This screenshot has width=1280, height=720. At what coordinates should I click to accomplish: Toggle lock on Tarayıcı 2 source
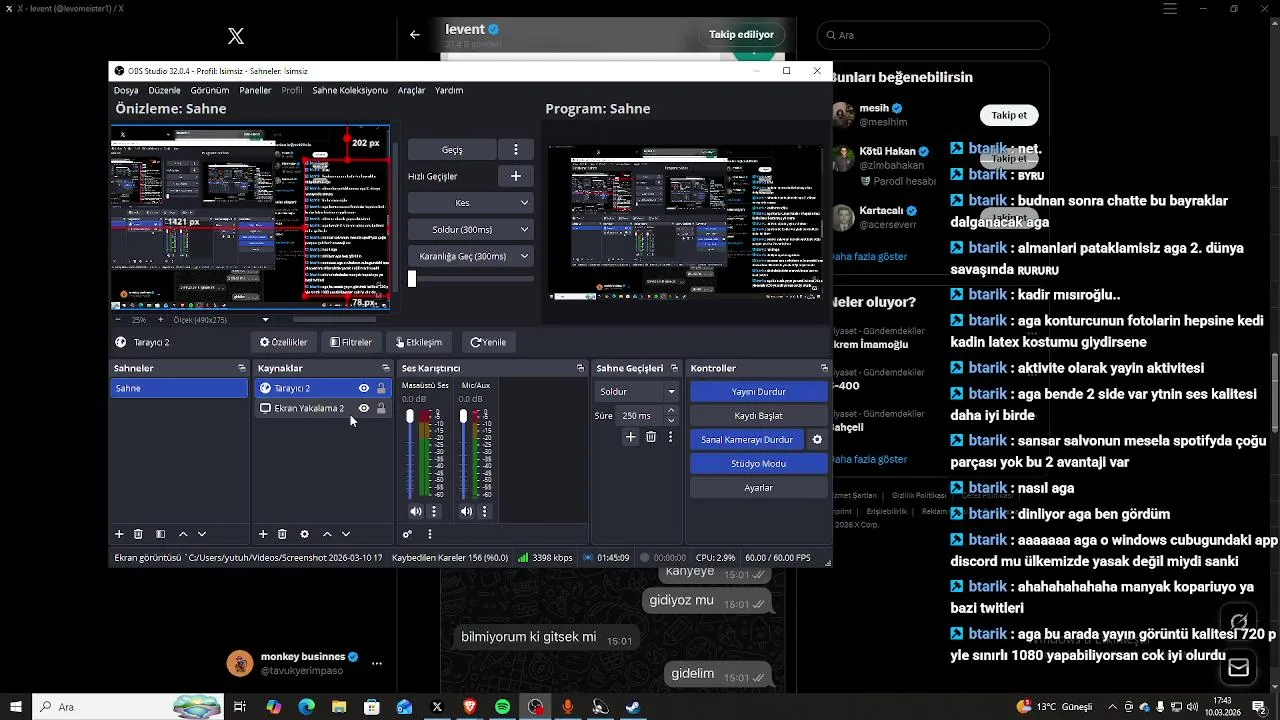[381, 388]
